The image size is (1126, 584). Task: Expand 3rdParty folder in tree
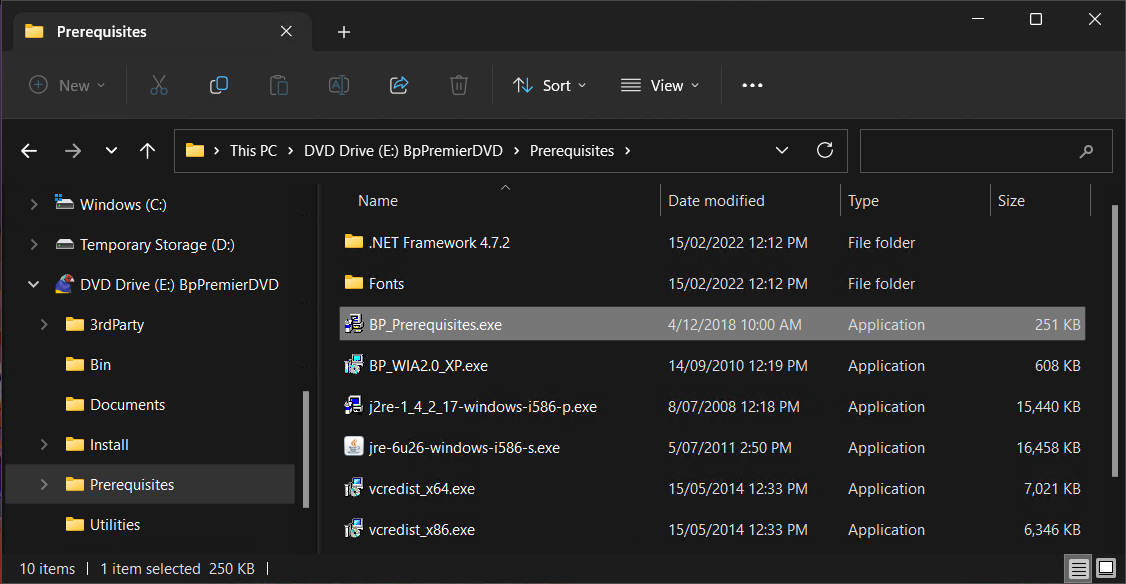pos(44,325)
